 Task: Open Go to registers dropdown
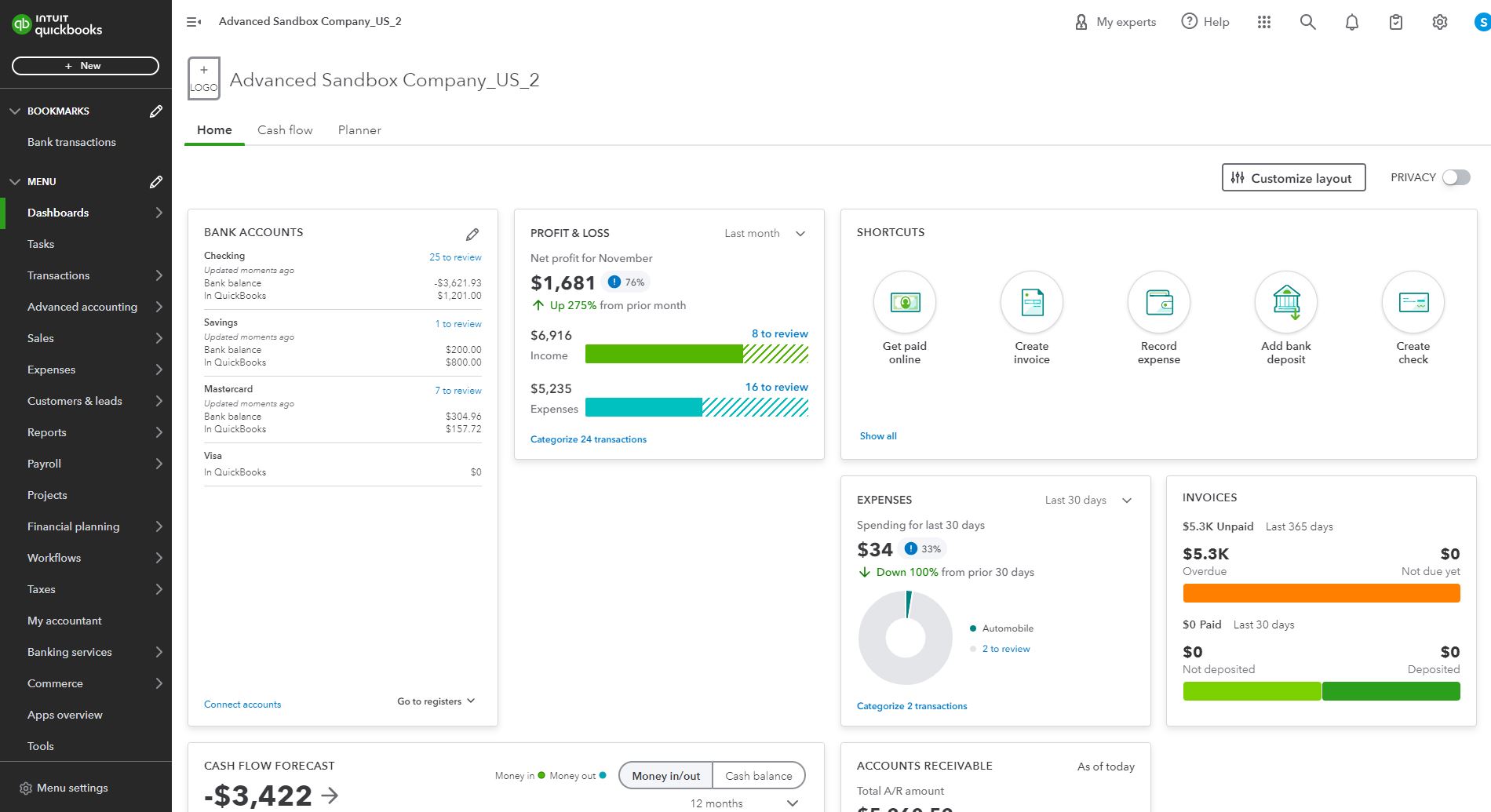click(x=436, y=701)
